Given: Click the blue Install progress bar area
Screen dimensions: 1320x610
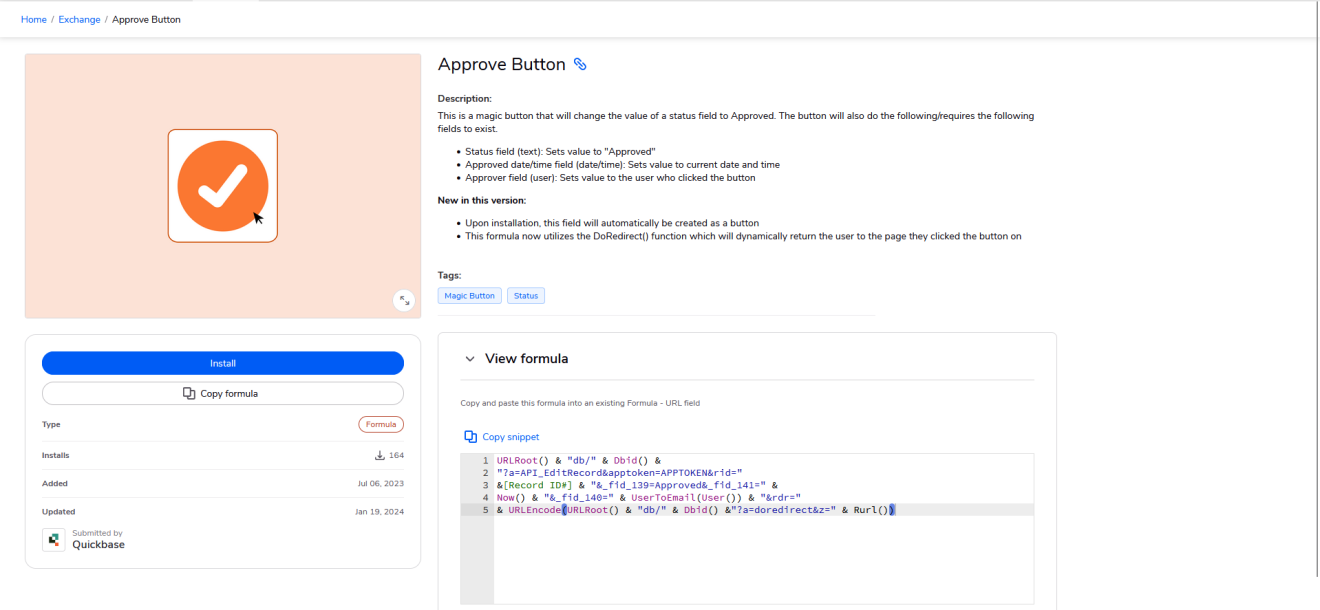Looking at the screenshot, I should (222, 363).
